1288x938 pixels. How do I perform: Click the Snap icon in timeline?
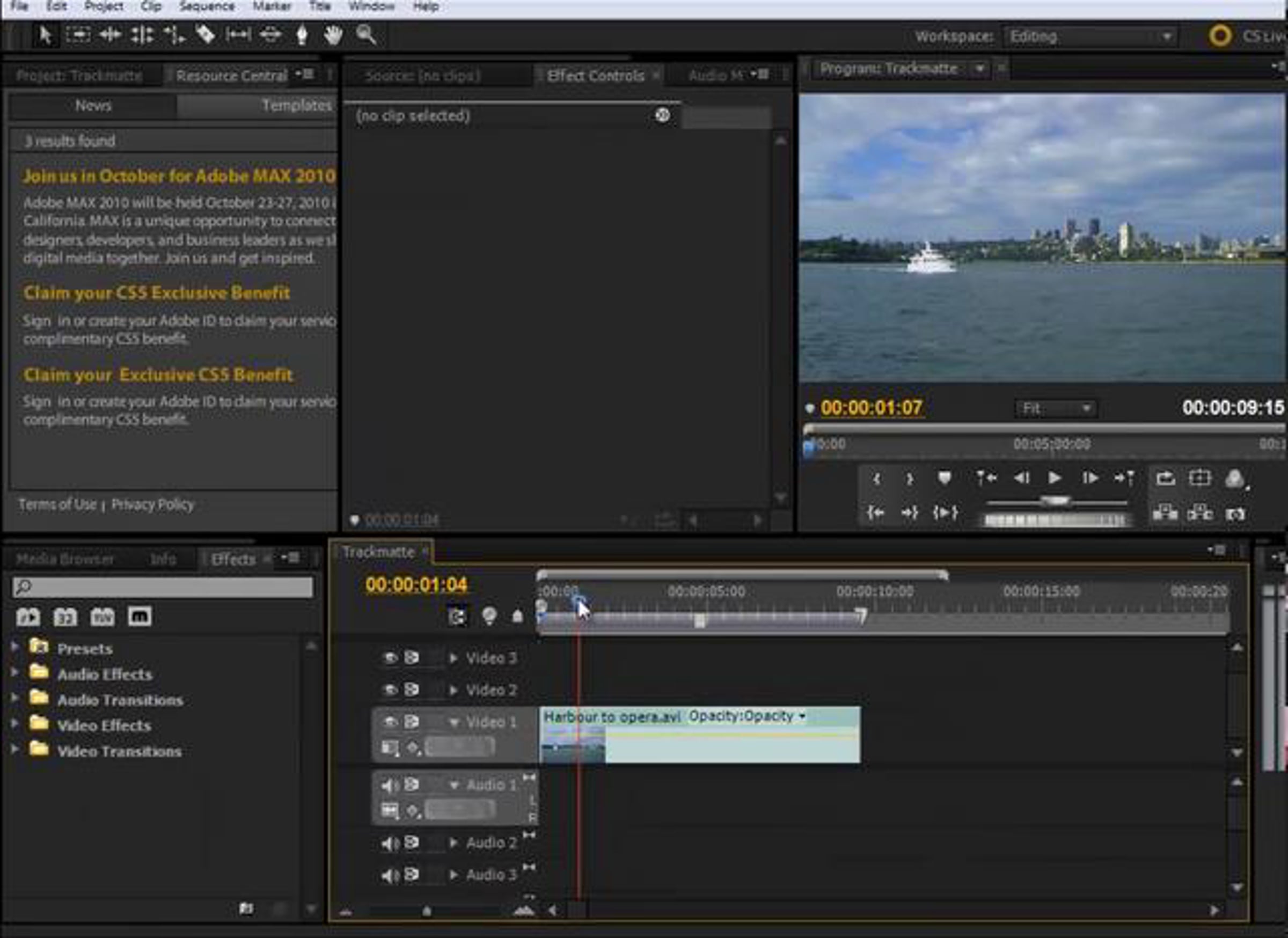457,616
